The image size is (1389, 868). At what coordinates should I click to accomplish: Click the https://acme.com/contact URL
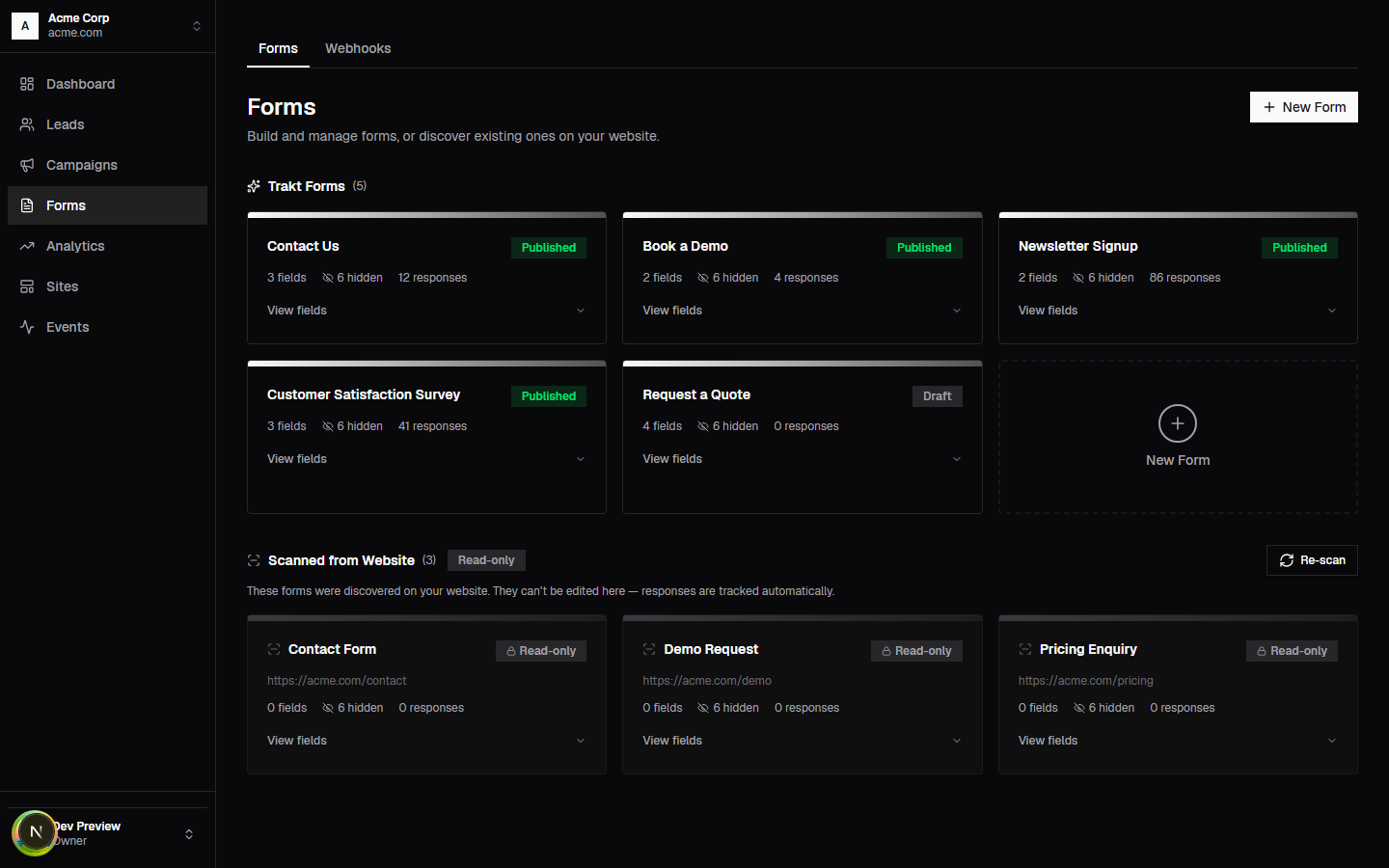click(x=337, y=681)
